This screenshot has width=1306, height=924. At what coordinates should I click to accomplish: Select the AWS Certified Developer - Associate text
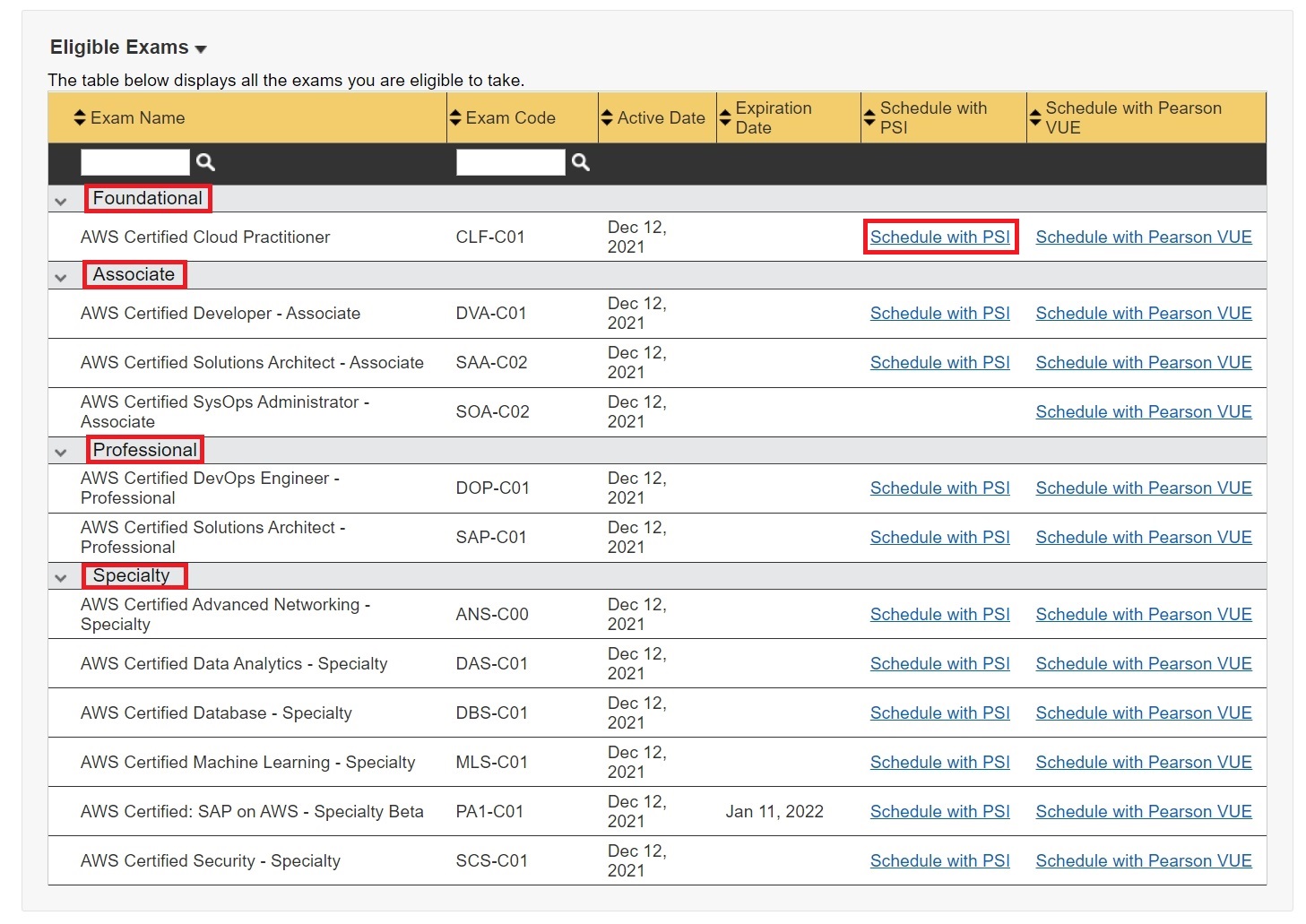[x=221, y=313]
